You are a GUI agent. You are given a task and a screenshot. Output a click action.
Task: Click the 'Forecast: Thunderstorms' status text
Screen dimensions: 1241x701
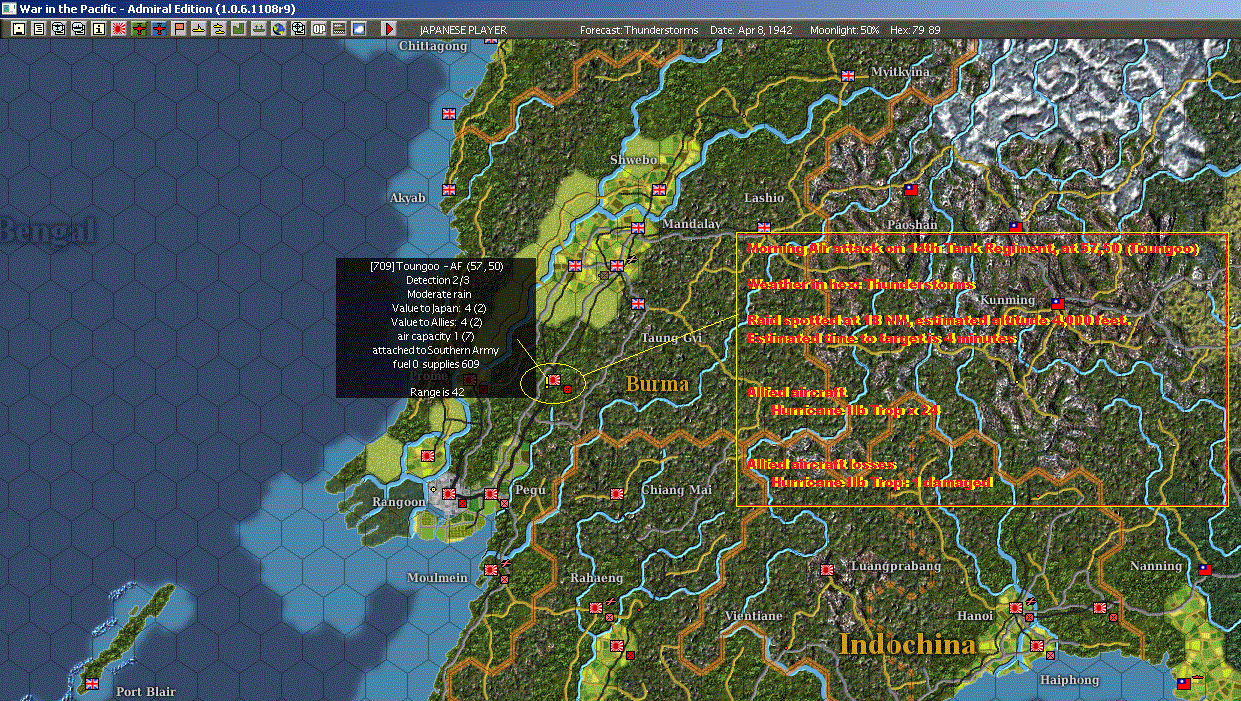[639, 30]
